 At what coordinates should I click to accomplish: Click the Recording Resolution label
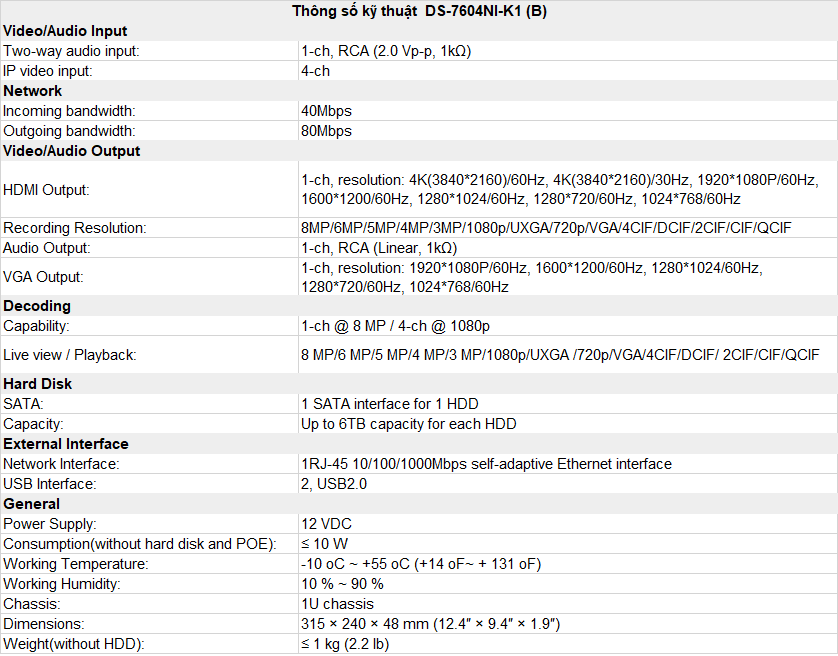(74, 228)
